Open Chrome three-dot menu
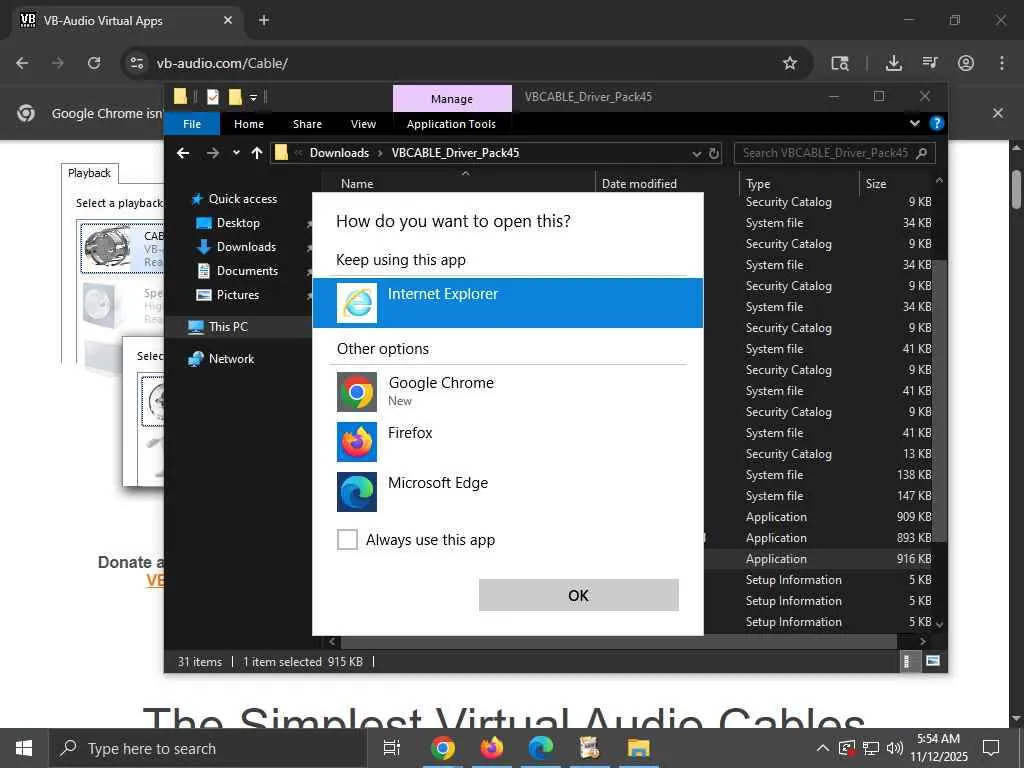Screen dimensions: 1024x768 point(1002,63)
